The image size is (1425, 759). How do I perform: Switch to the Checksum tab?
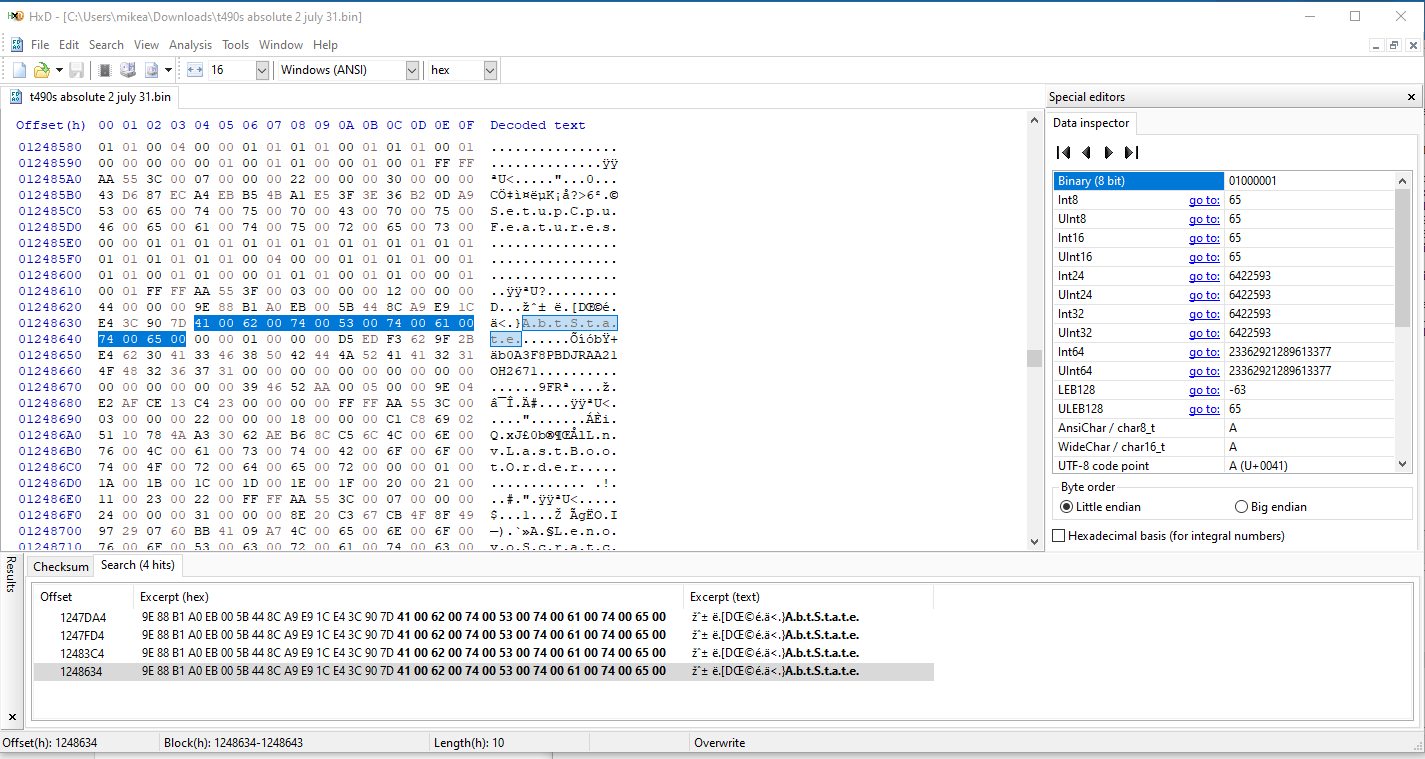click(x=61, y=566)
